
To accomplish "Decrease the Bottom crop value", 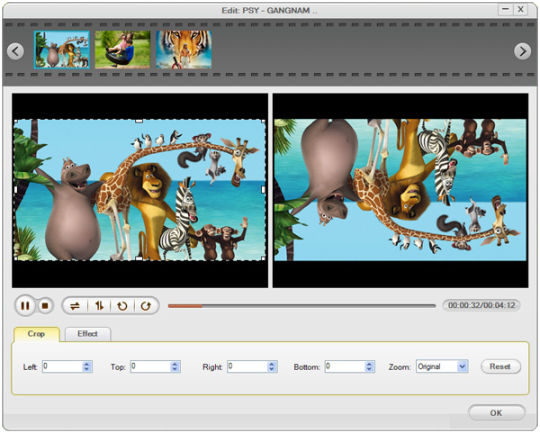I will 369,369.
